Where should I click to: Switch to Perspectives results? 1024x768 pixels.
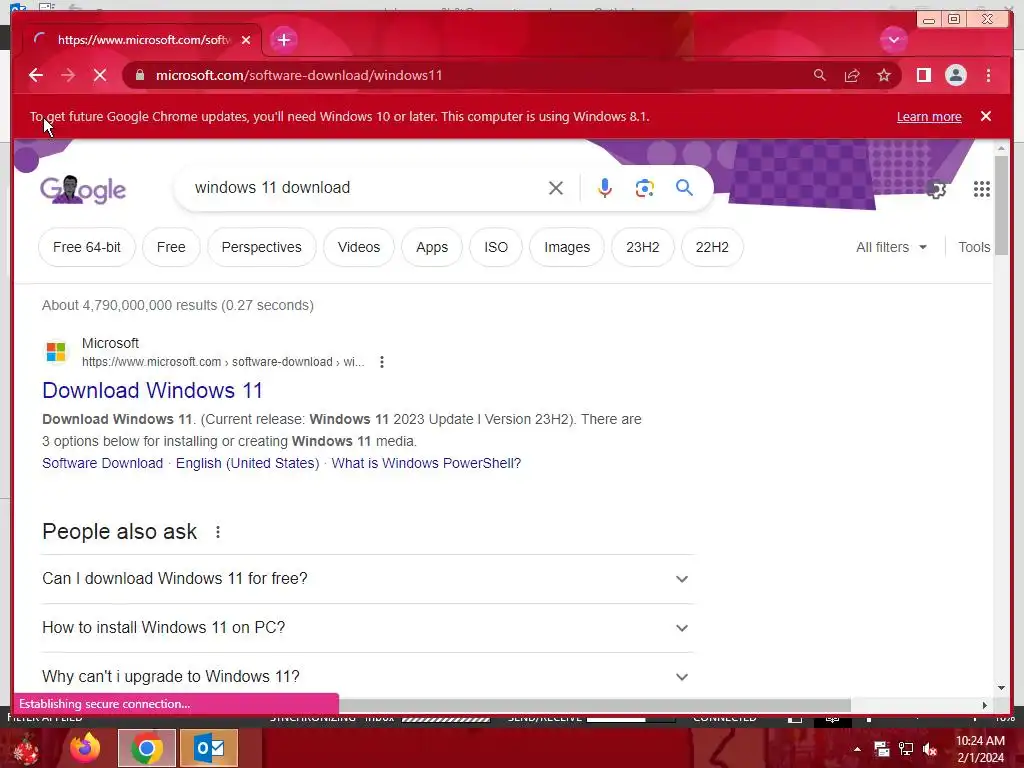[x=261, y=248]
